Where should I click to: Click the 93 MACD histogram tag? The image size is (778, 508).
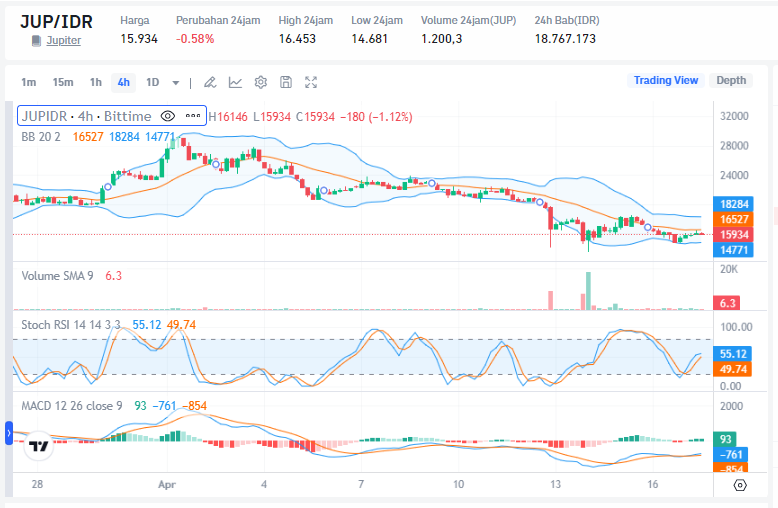pyautogui.click(x=725, y=439)
